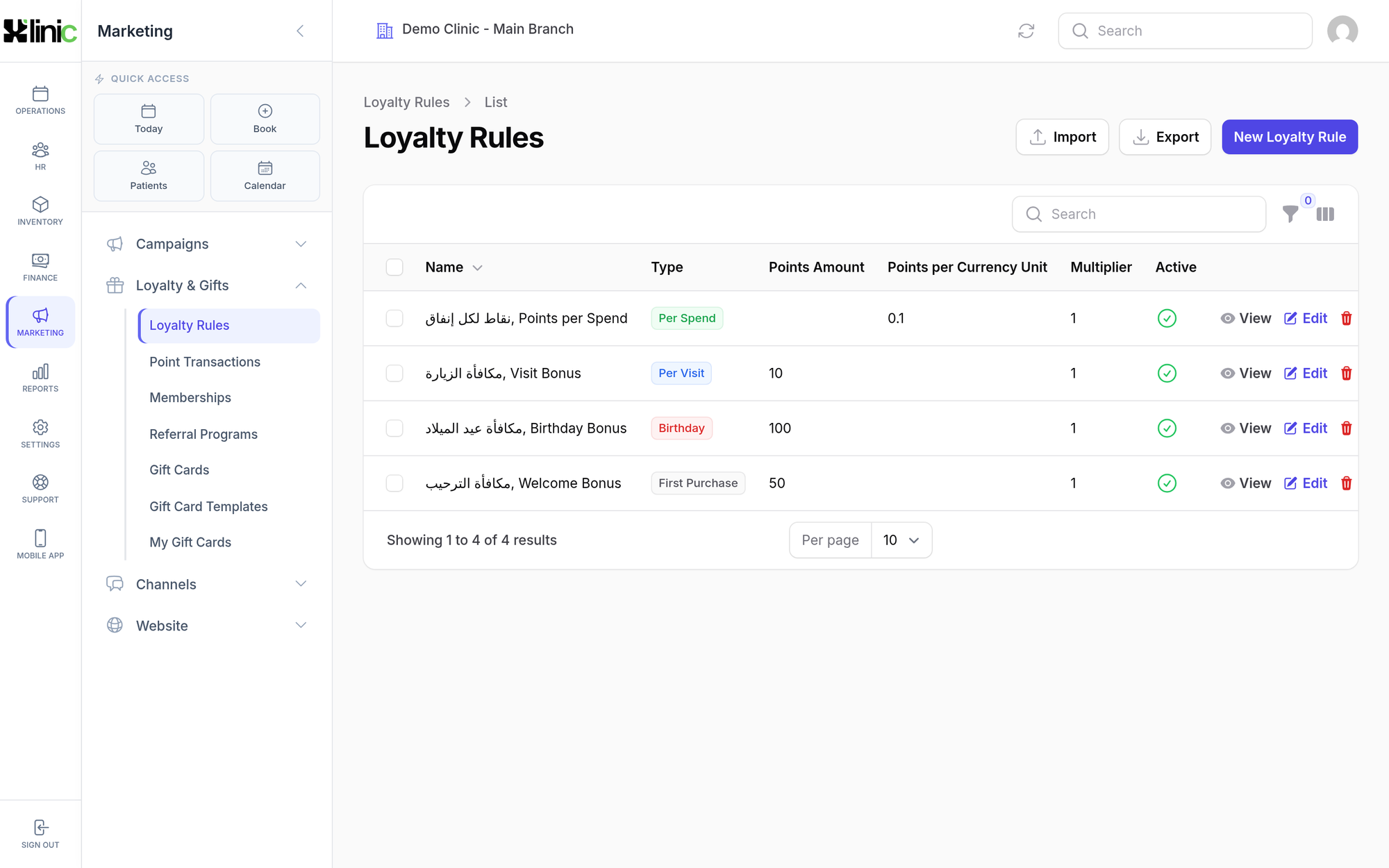The height and width of the screenshot is (868, 1389).
Task: Delete the Welcome Bonus rule
Action: pyautogui.click(x=1346, y=483)
